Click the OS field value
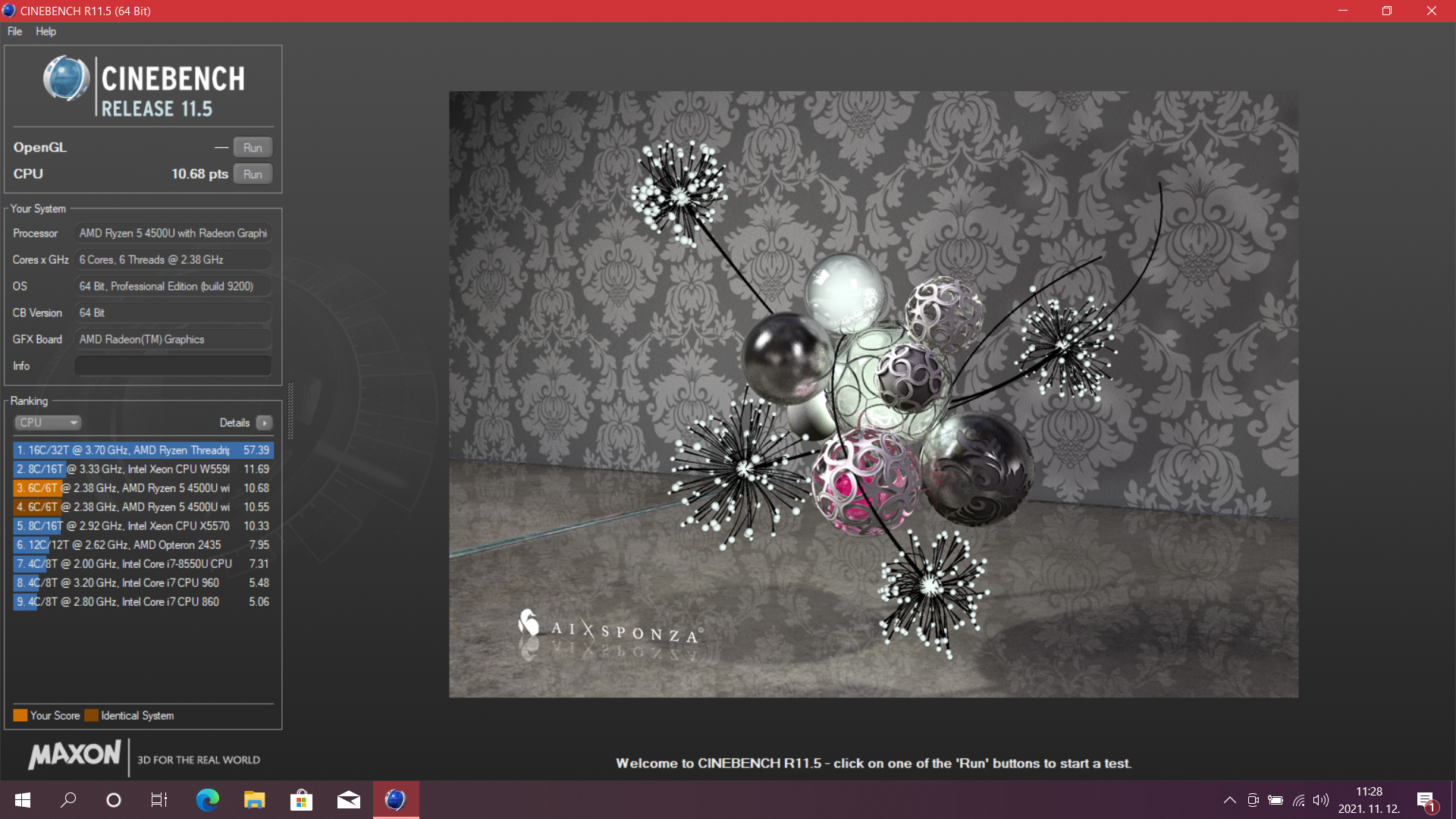Screen dimensions: 1456x819 click(173, 286)
